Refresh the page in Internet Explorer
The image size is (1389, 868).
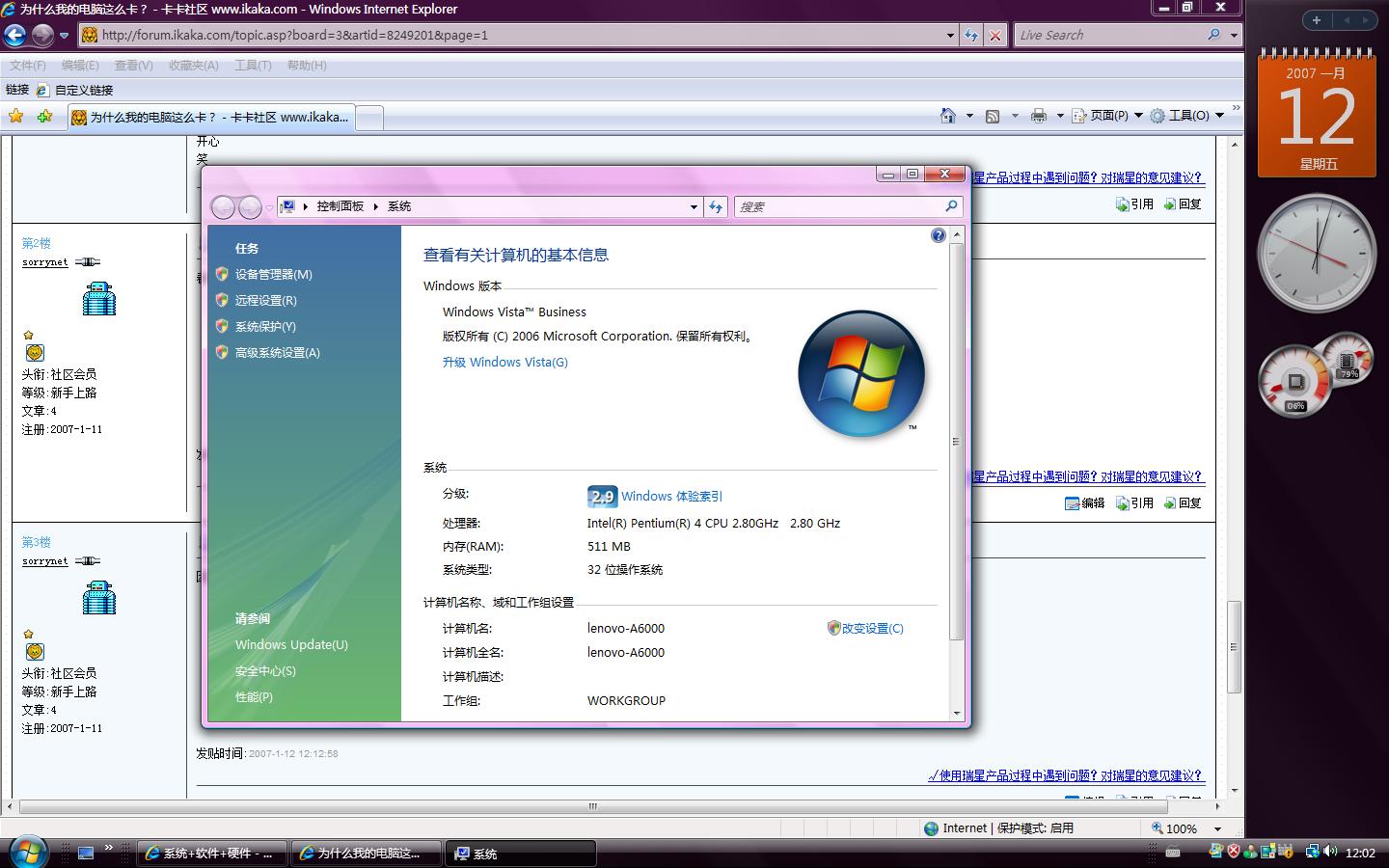point(971,36)
